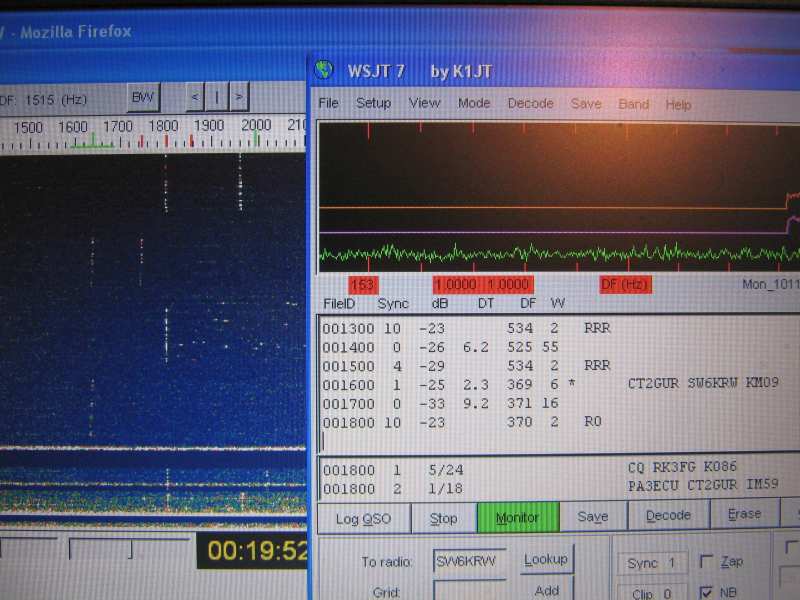Click the Sync 1 control
This screenshot has height=600, width=800.
point(651,563)
